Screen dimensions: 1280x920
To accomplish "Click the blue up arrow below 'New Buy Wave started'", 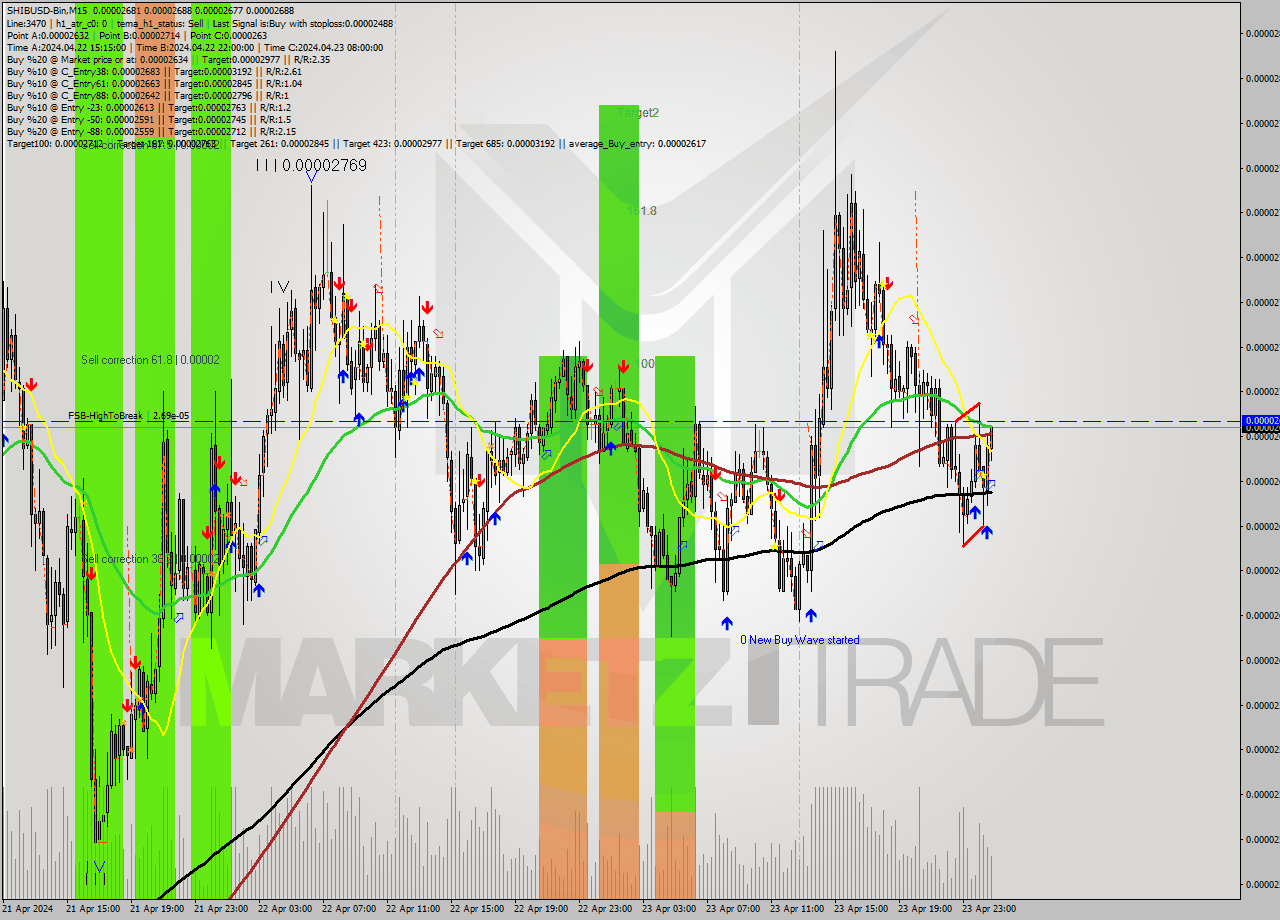I will pos(810,615).
